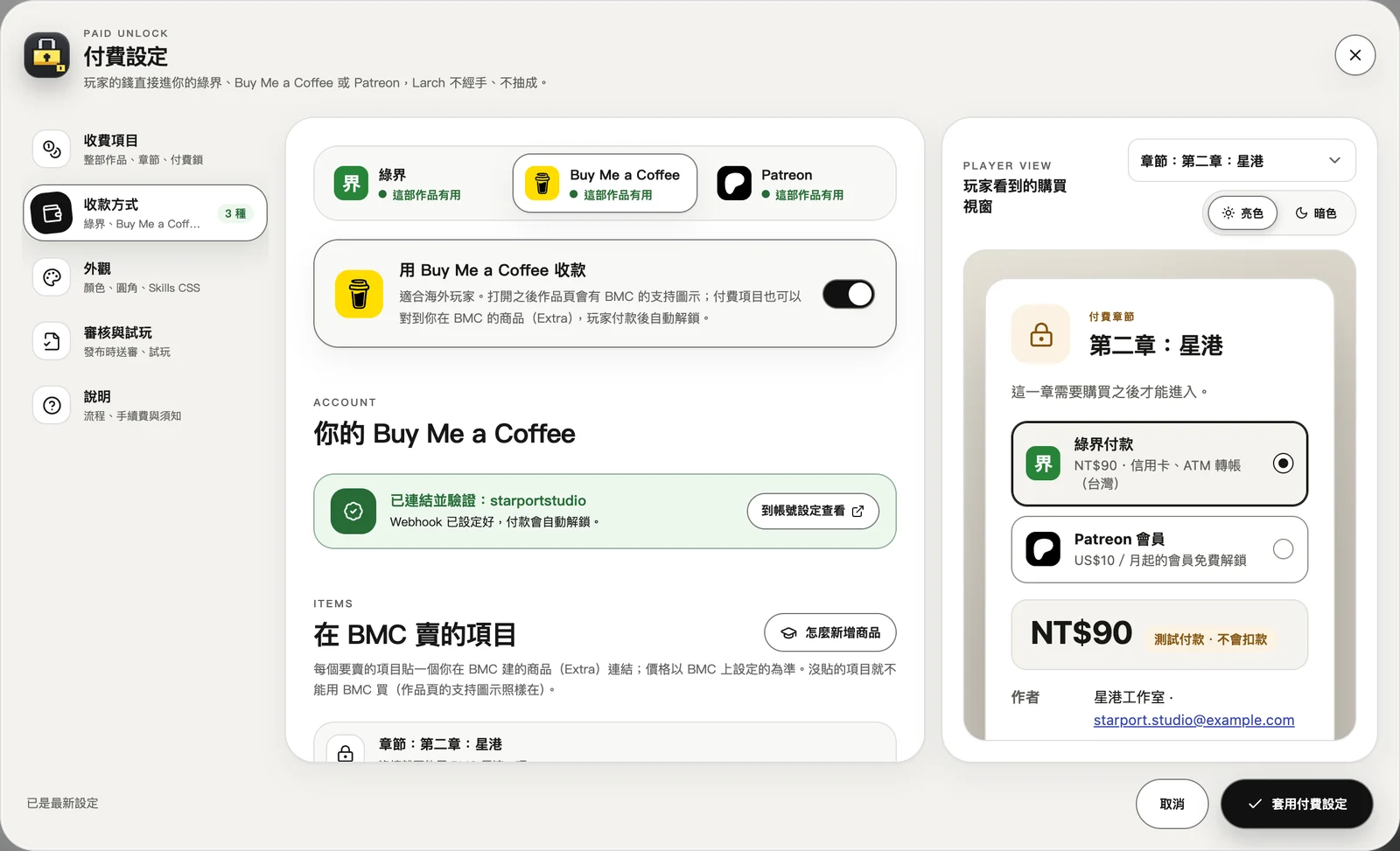
Task: Toggle the 用 Buy Me a Coffee 收款 switch
Action: click(x=848, y=294)
